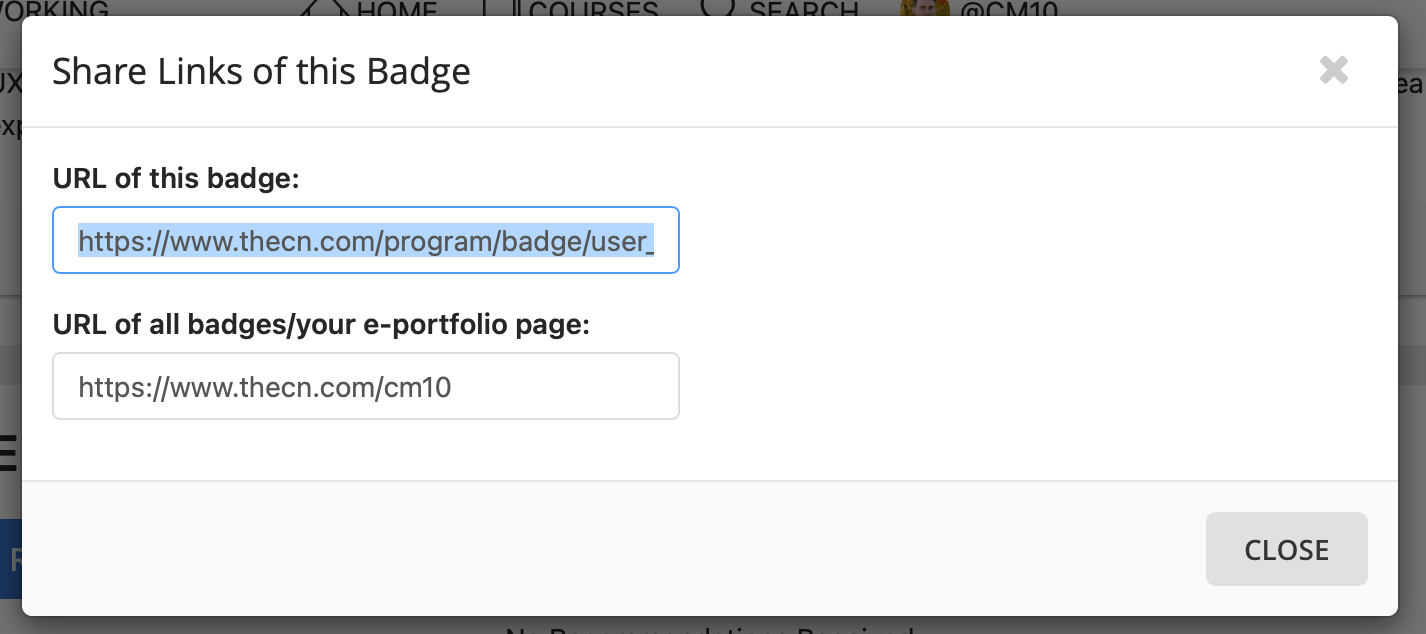Click the "Share Links of this Badge" title
Image resolution: width=1426 pixels, height=634 pixels.
pos(261,71)
